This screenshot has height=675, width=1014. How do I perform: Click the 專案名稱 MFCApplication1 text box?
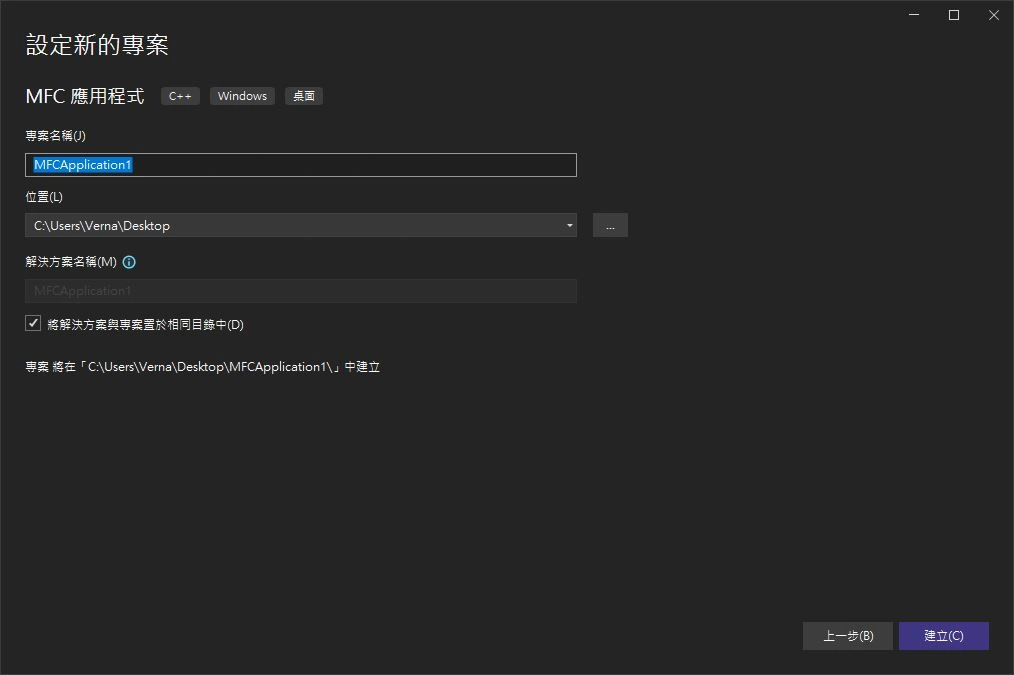tap(300, 165)
